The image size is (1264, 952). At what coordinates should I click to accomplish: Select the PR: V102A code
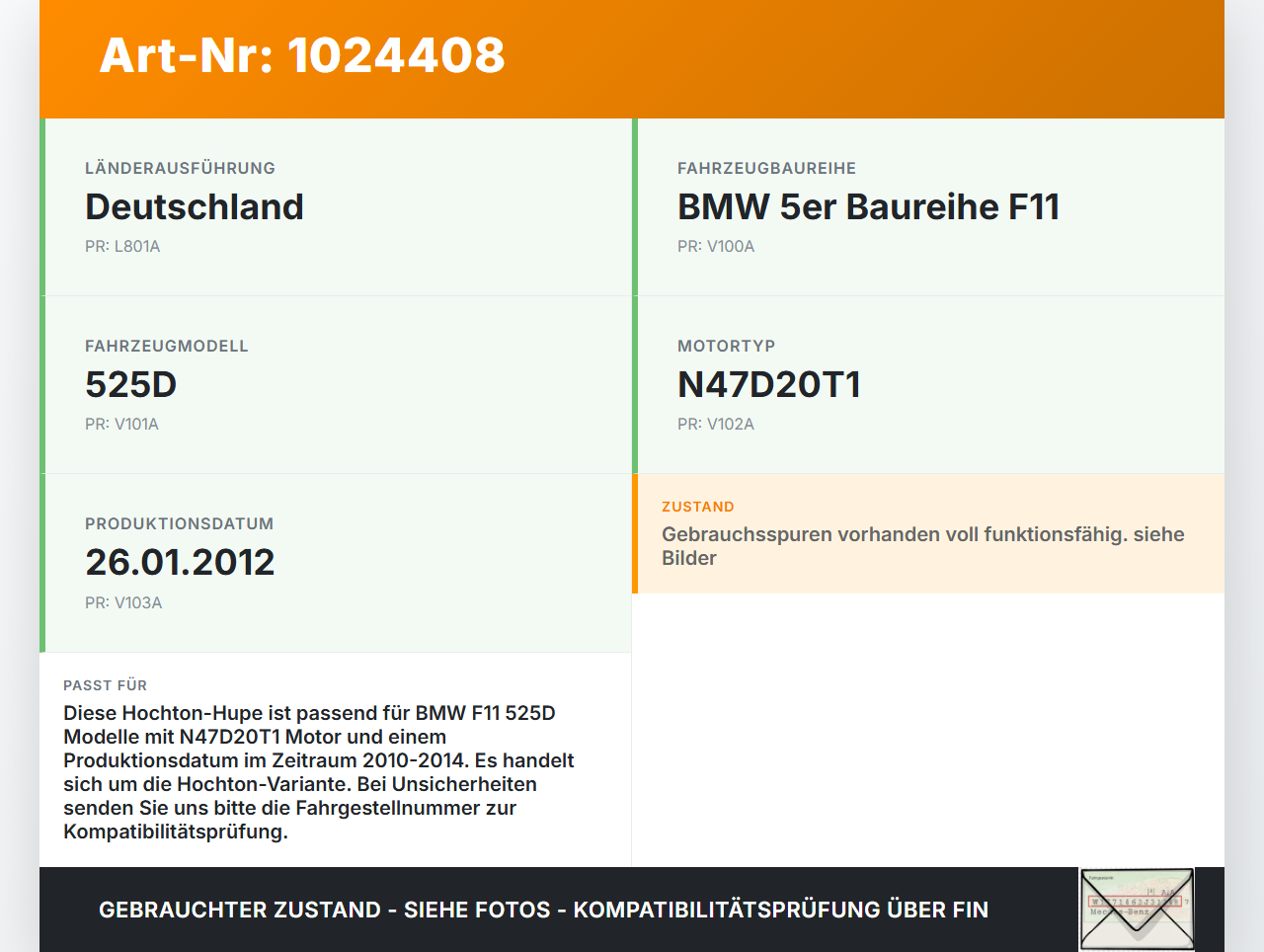pyautogui.click(x=715, y=424)
